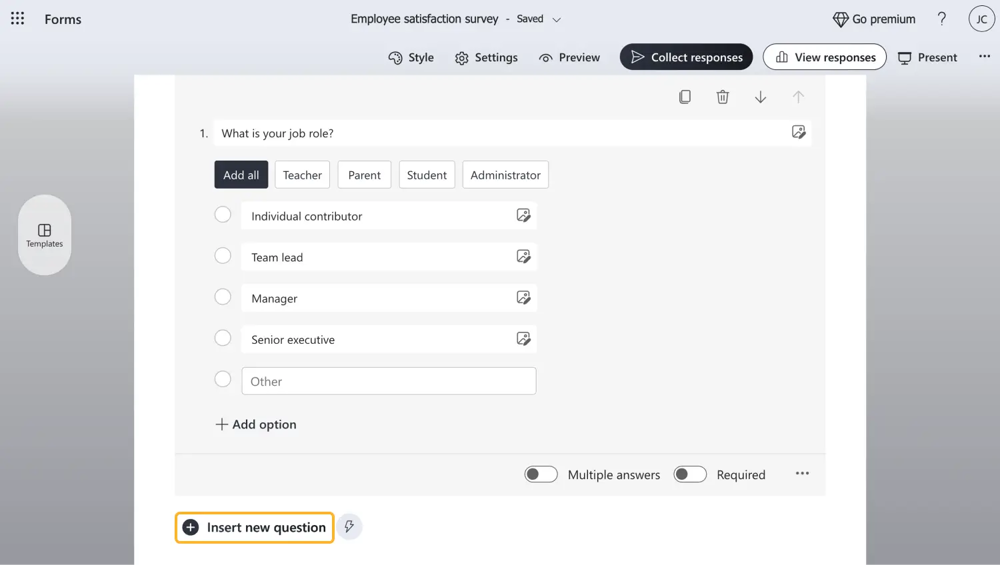Image resolution: width=1000 pixels, height=565 pixels.
Task: Enable the Required toggle
Action: point(690,474)
